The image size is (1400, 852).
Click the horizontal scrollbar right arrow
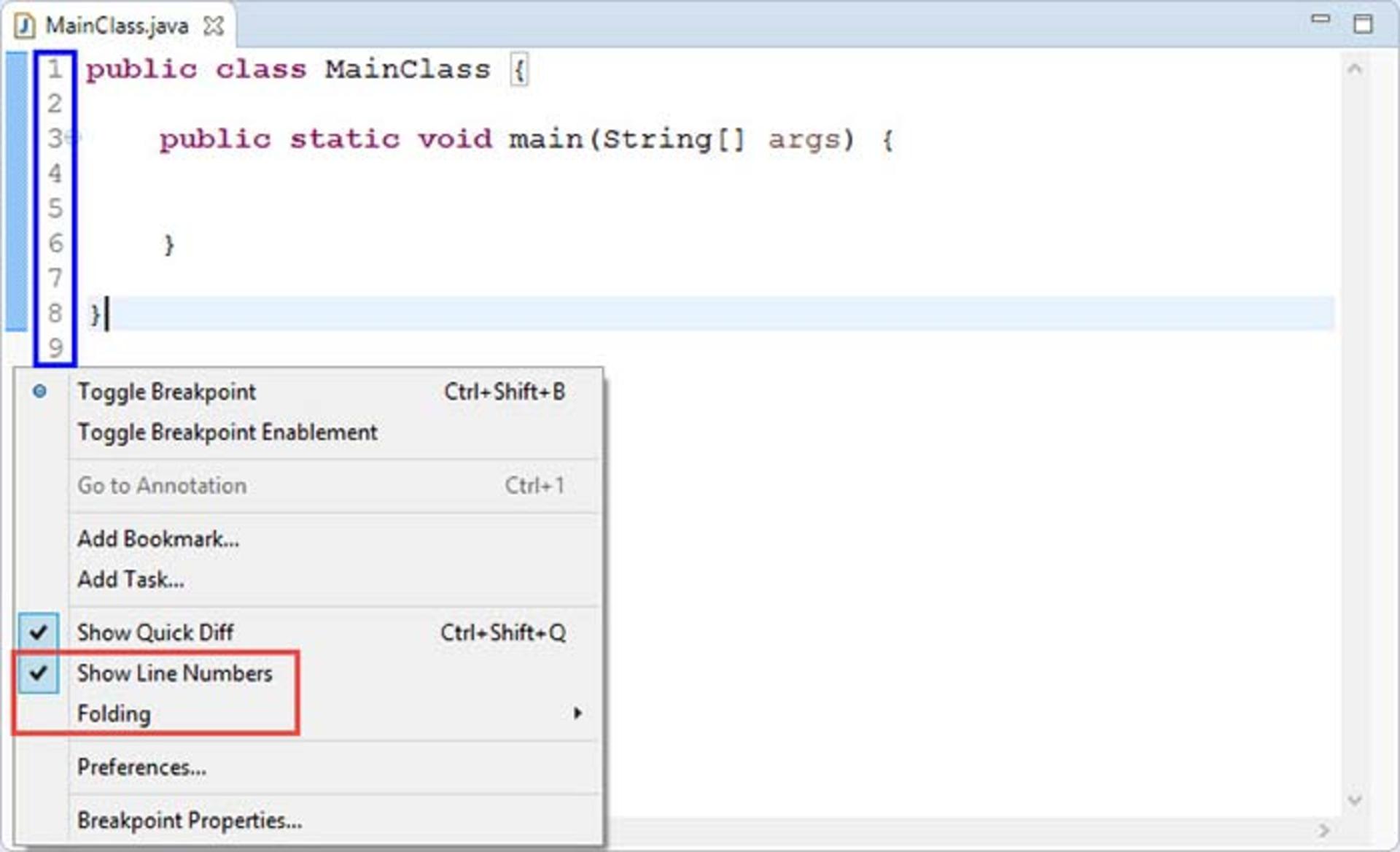1323,830
